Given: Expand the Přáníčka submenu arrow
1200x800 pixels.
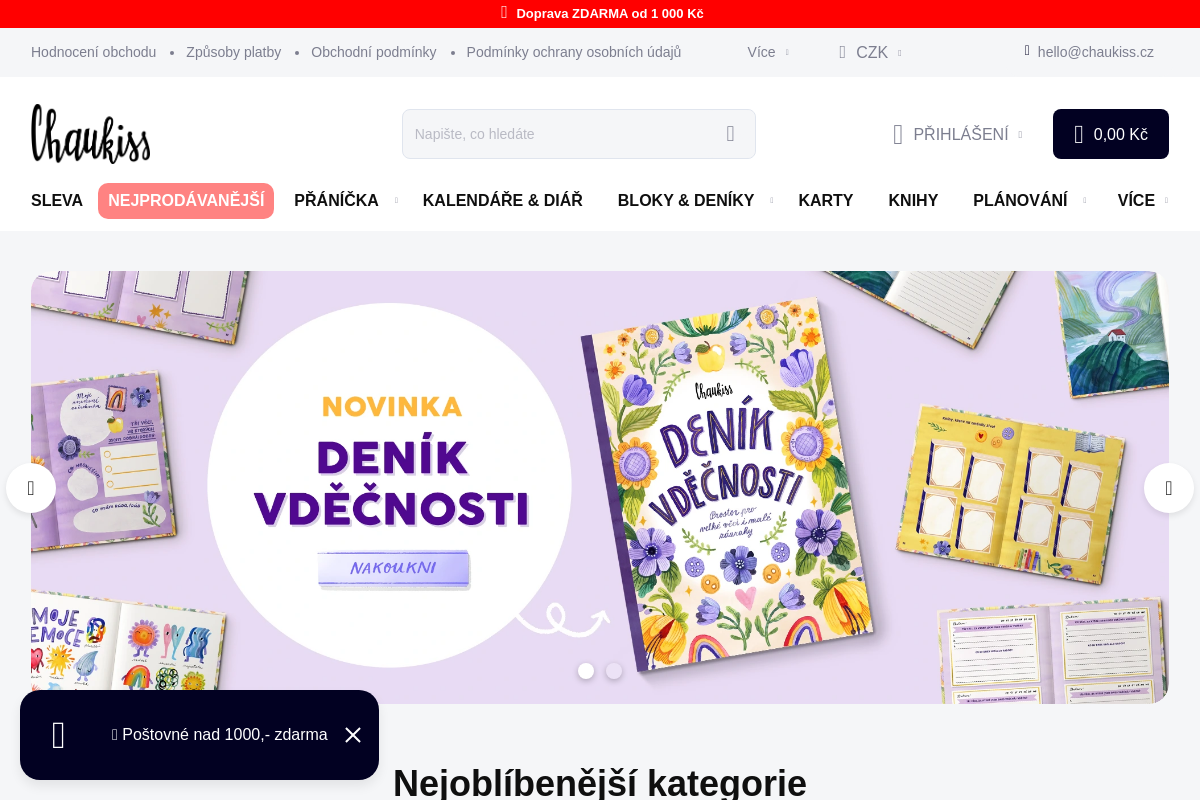Looking at the screenshot, I should 396,201.
